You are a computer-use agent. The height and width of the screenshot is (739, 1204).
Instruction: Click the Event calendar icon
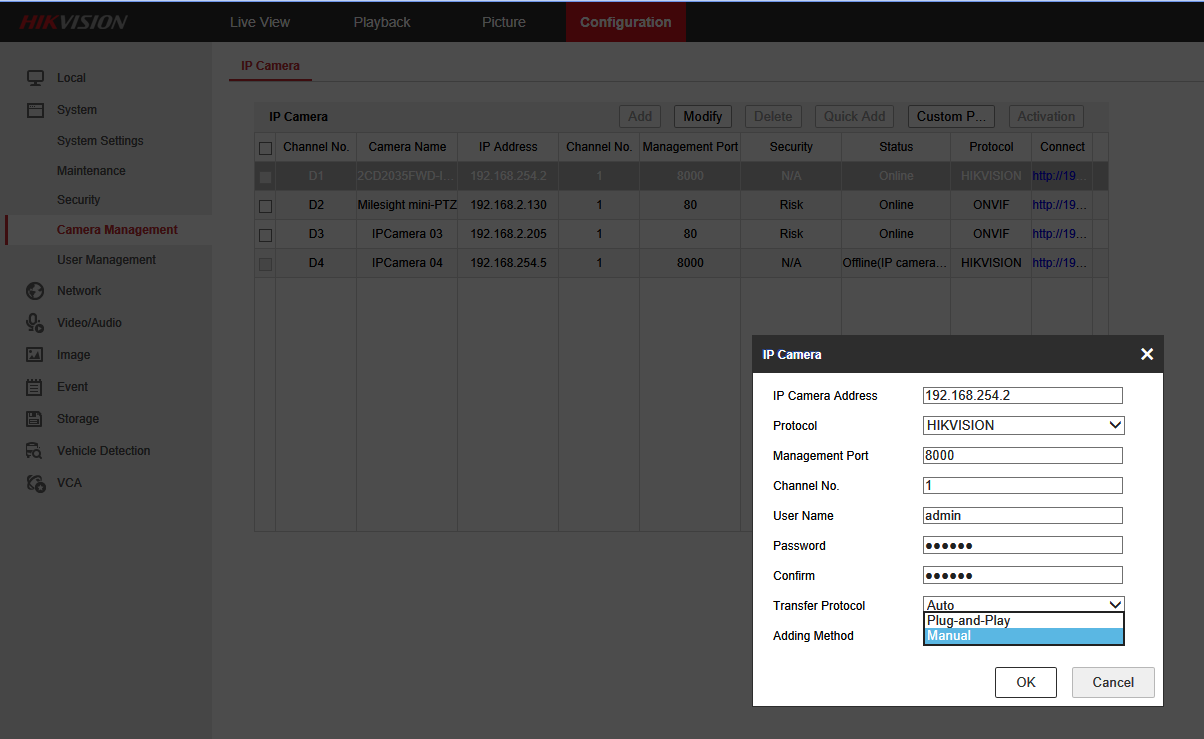pyautogui.click(x=35, y=387)
